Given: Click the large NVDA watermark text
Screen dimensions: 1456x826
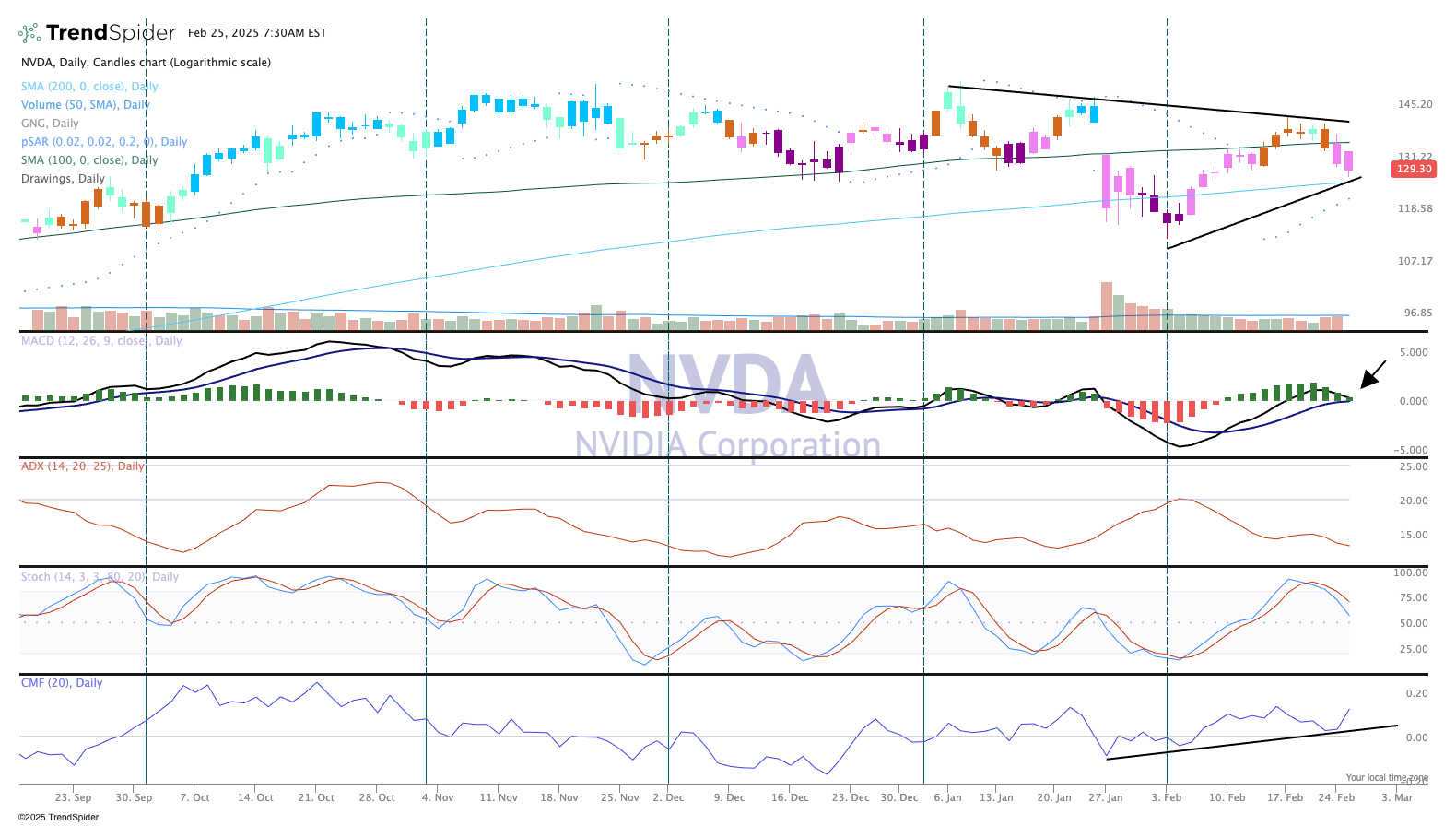Looking at the screenshot, I should coord(727,385).
